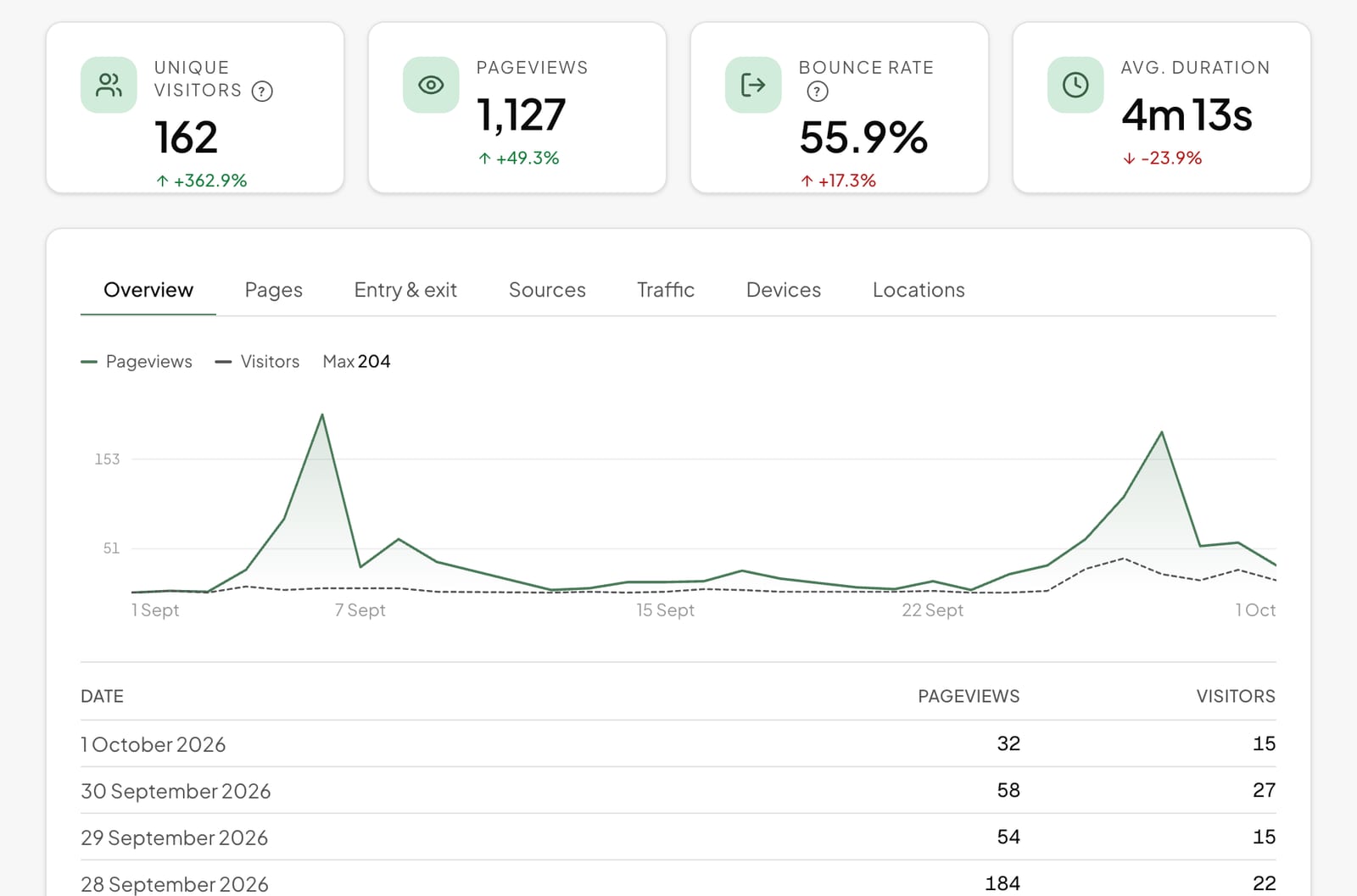
Task: Click the Unique Visitors people icon
Action: pos(109,85)
